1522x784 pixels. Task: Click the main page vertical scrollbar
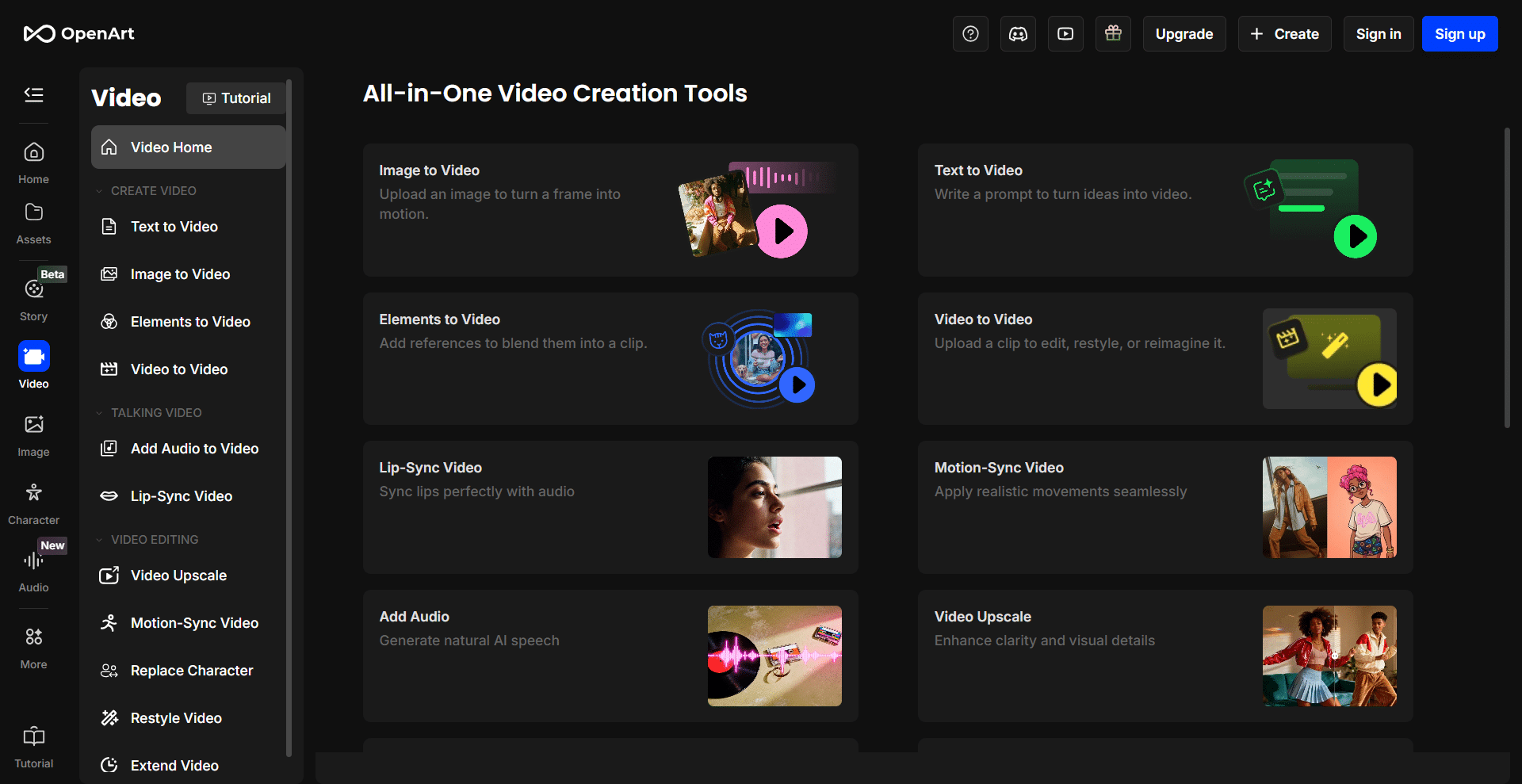[1507, 277]
